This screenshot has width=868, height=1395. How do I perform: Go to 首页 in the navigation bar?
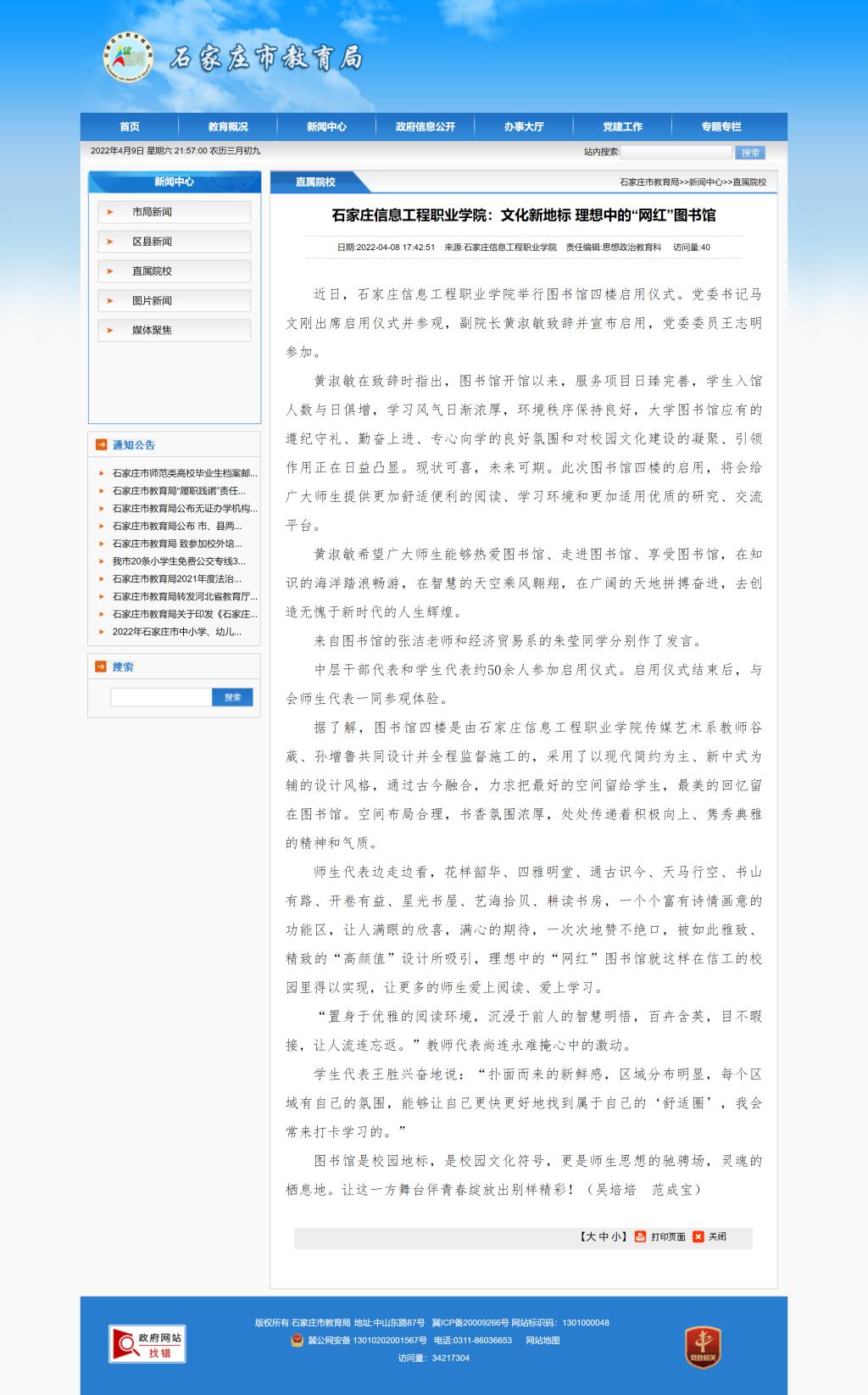click(130, 127)
